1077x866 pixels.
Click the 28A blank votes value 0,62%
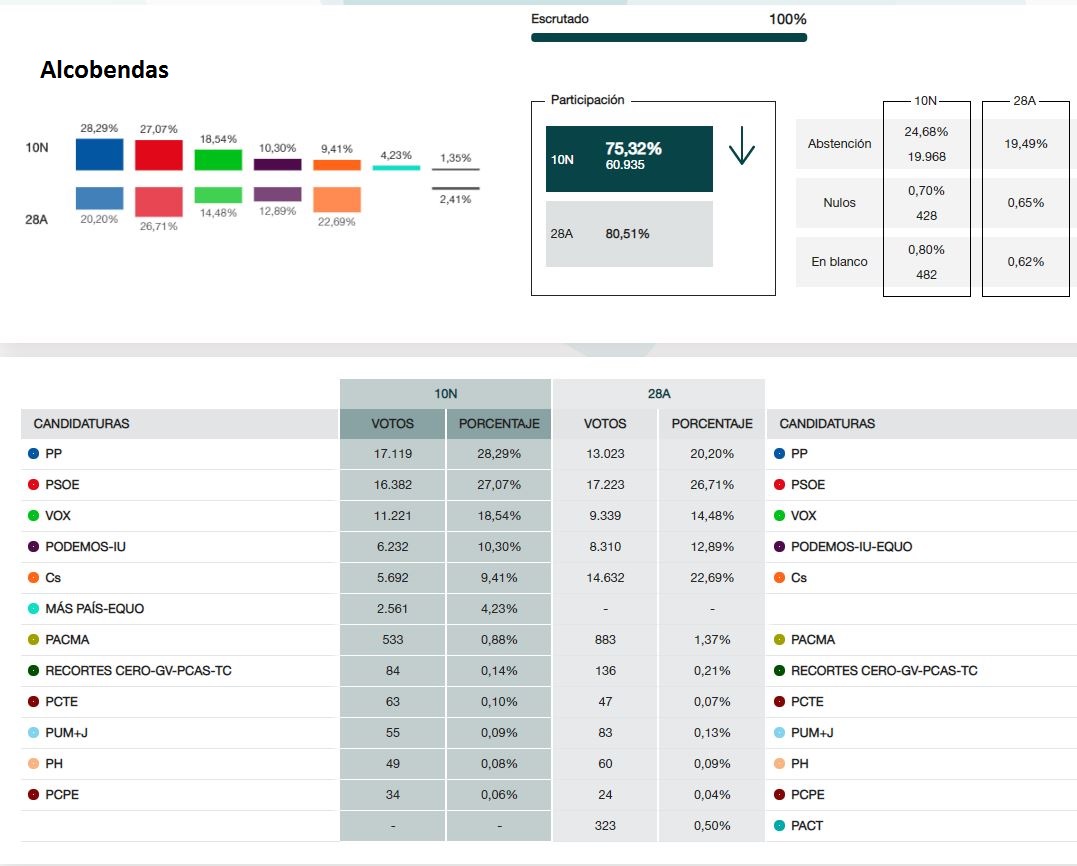(1025, 262)
